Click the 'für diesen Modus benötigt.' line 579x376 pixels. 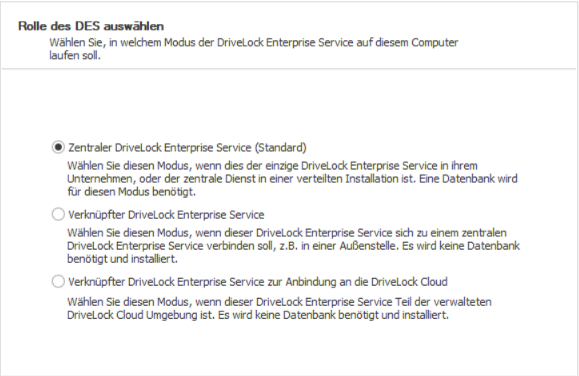(x=131, y=192)
